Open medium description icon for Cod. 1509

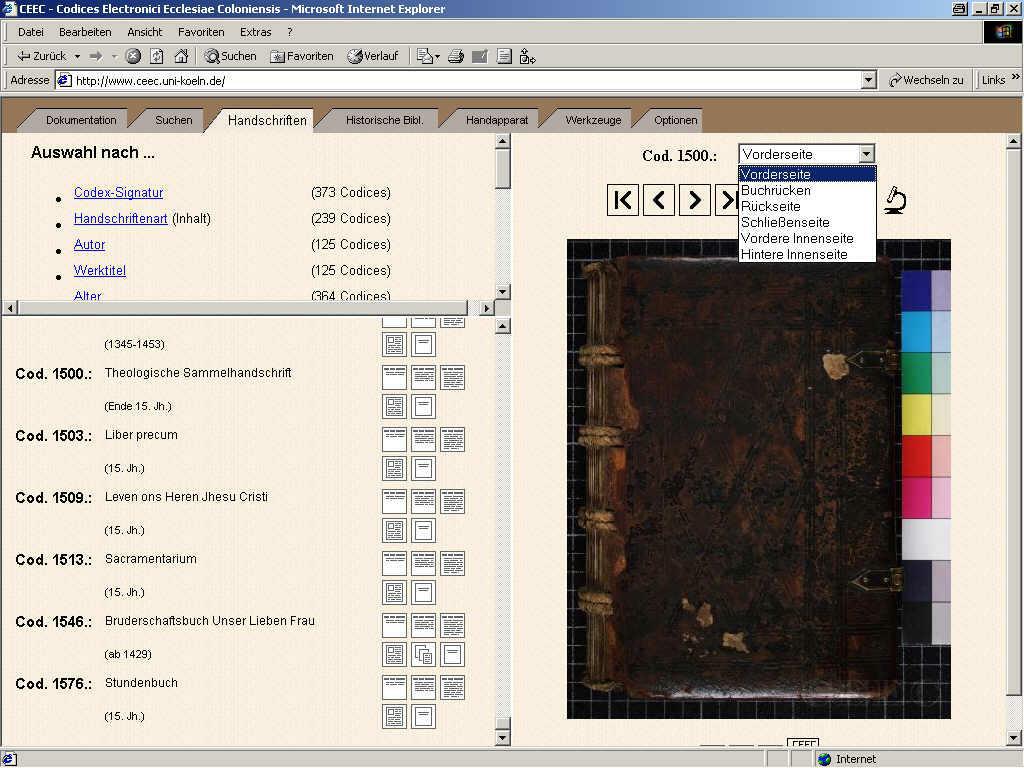click(423, 502)
